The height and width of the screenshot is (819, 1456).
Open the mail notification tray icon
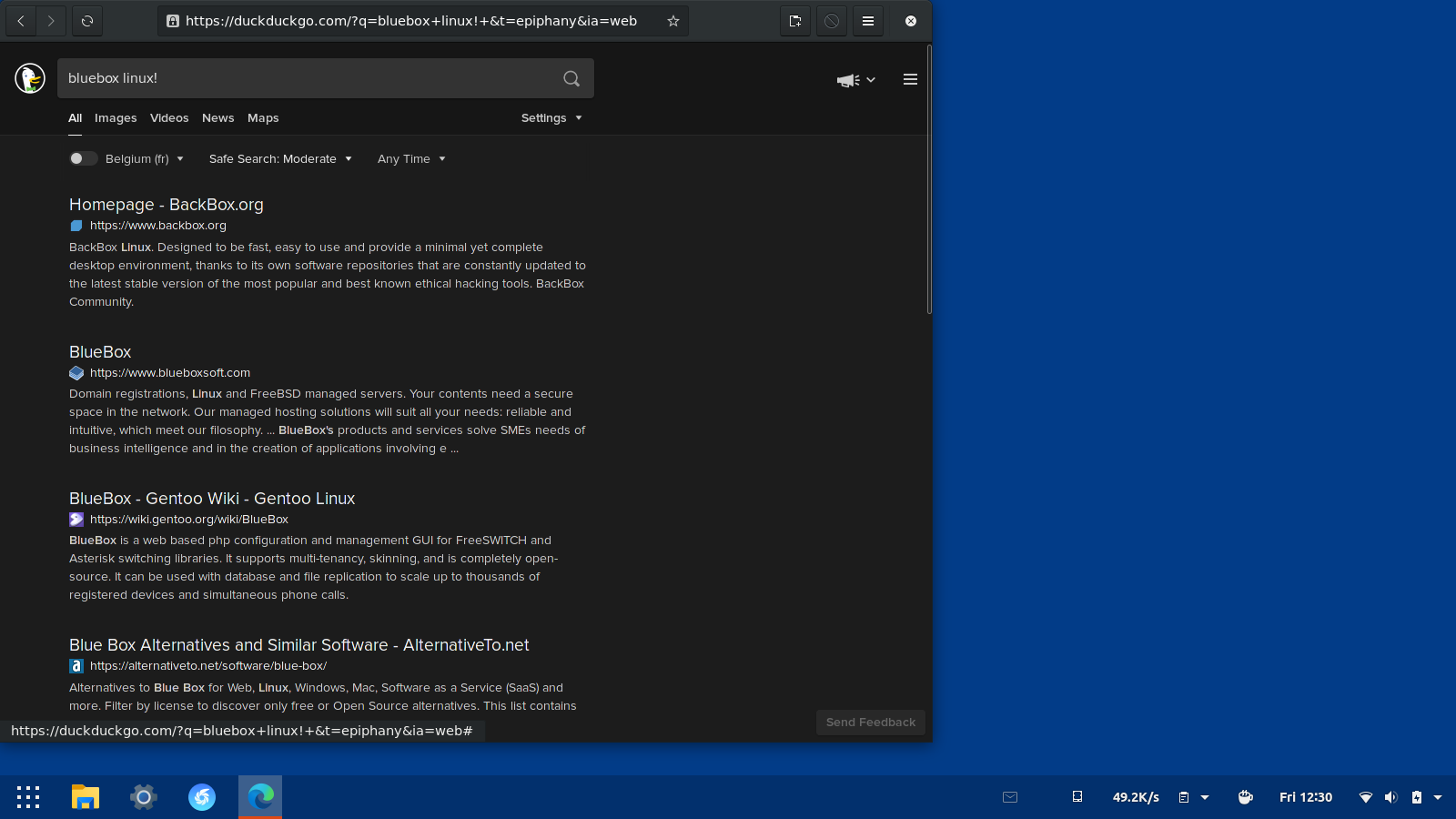1010,797
